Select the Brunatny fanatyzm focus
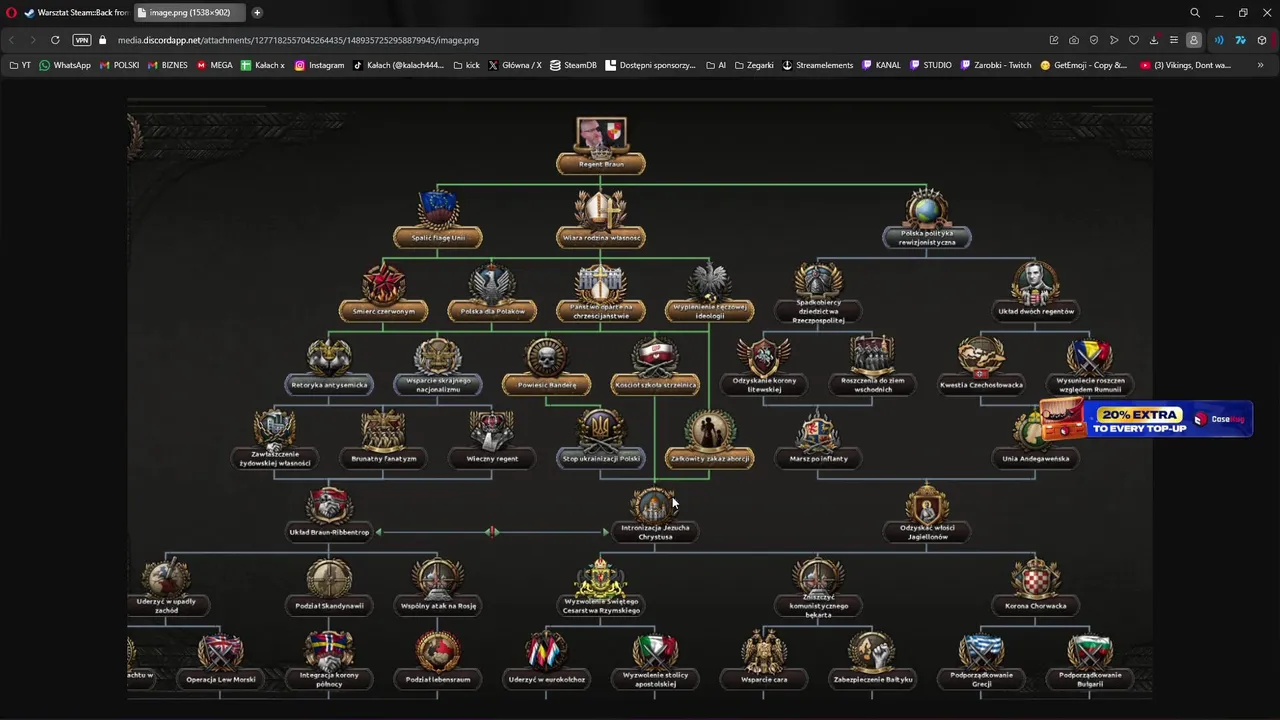Viewport: 1280px width, 720px height. pos(383,440)
